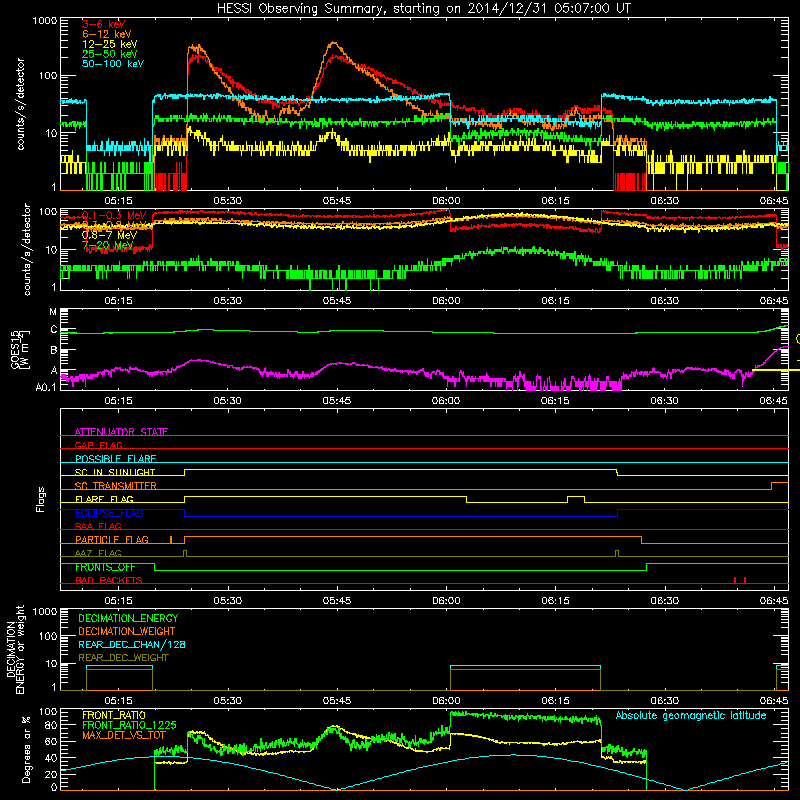Select the blue ECLIPSE_FLAG label
The width and height of the screenshot is (800, 800).
coord(109,513)
